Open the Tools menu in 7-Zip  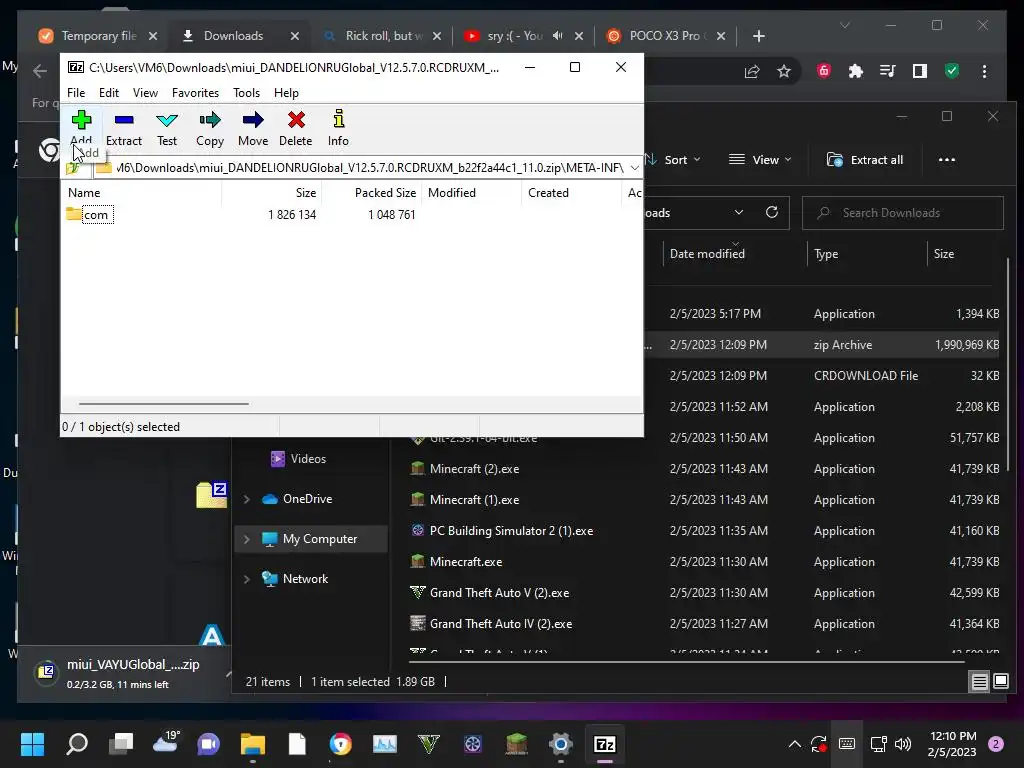(x=246, y=93)
